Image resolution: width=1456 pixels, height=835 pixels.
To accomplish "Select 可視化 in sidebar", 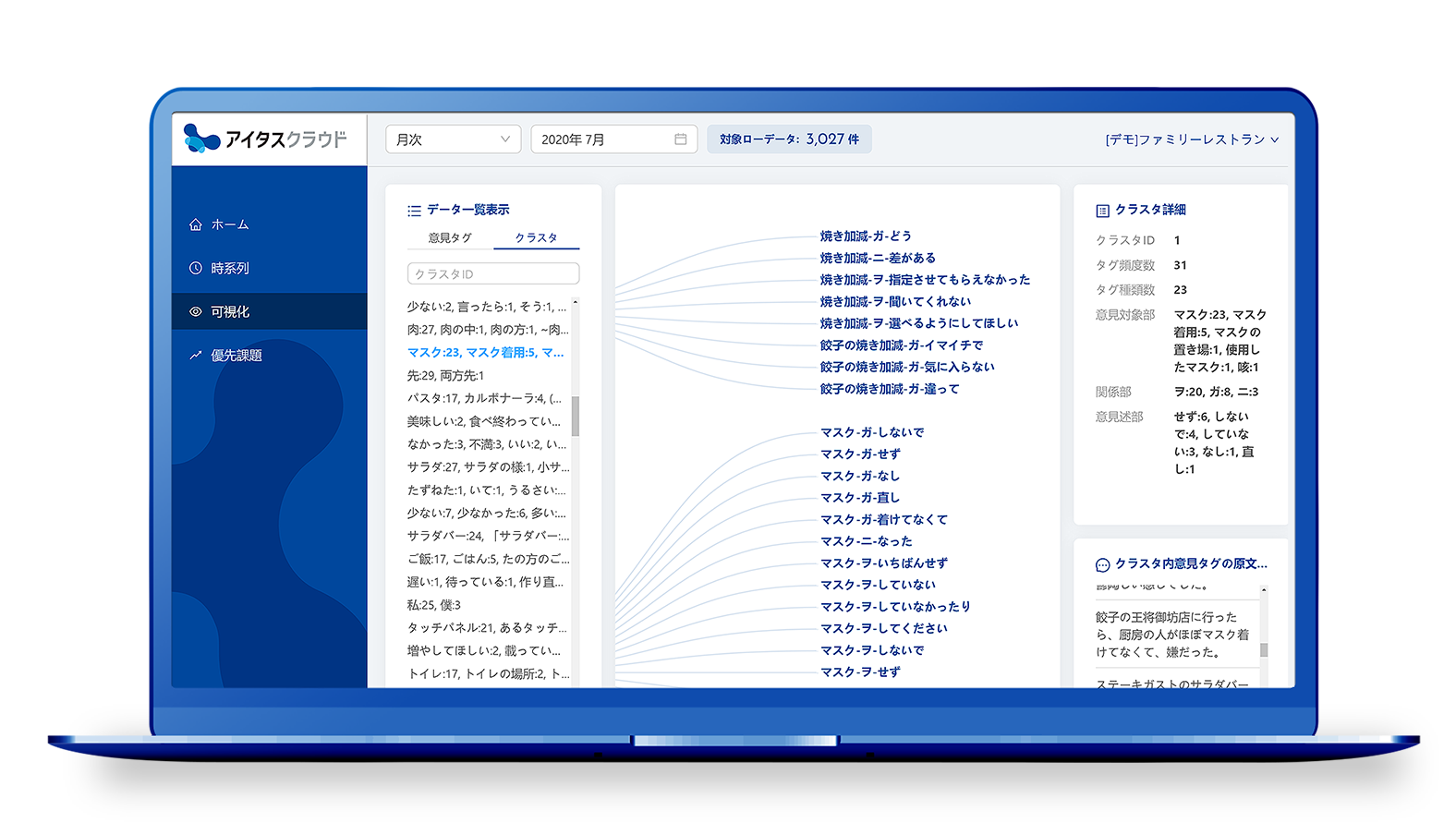I will coord(269,312).
